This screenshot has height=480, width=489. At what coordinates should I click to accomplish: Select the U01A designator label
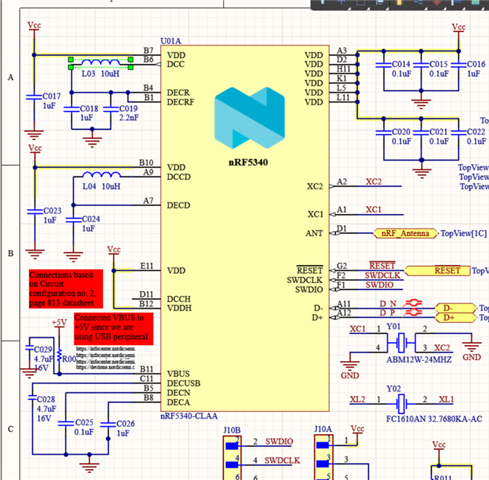tap(171, 41)
